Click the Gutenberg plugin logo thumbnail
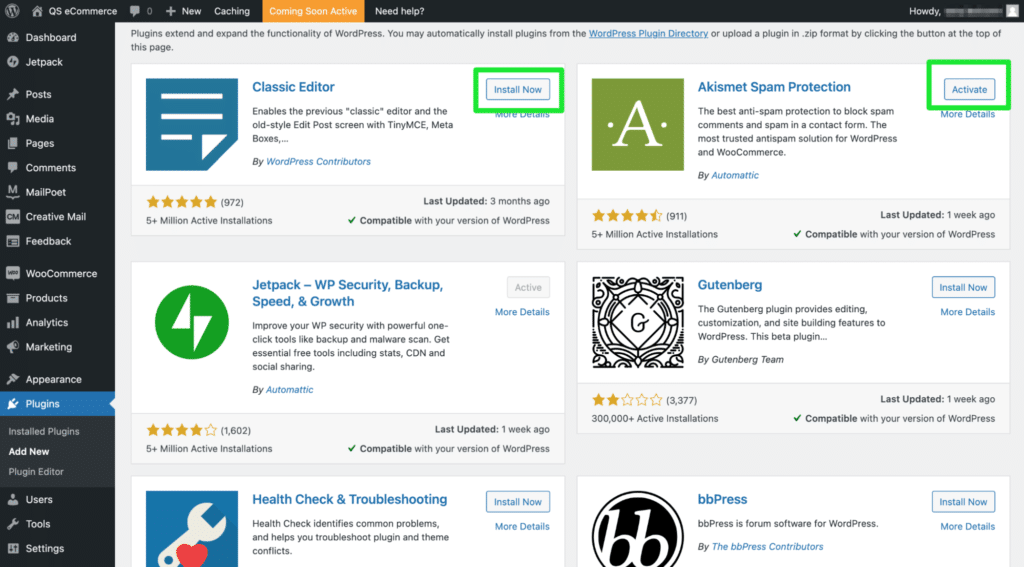Screen dimensions: 1024x567 coord(637,322)
